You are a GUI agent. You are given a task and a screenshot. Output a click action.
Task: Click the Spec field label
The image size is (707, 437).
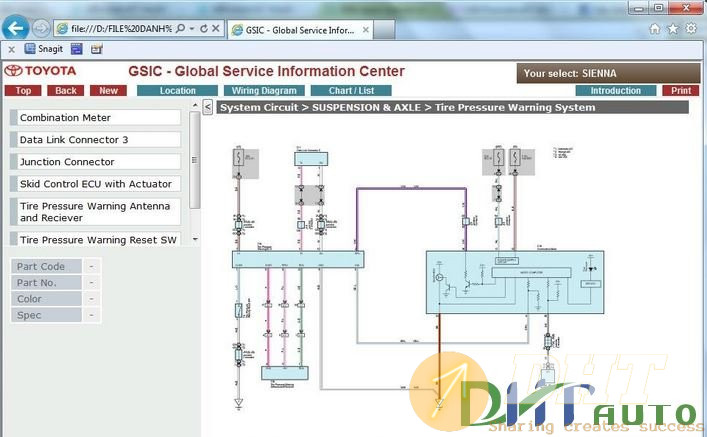[46, 315]
